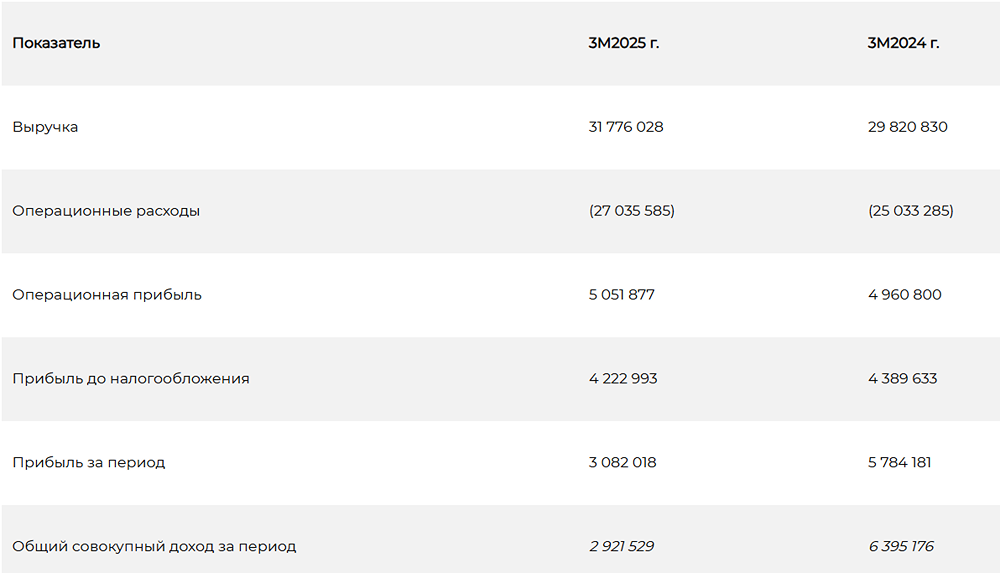Click operating profit value 4 960 800
This screenshot has height=573, width=1000.
tap(904, 295)
